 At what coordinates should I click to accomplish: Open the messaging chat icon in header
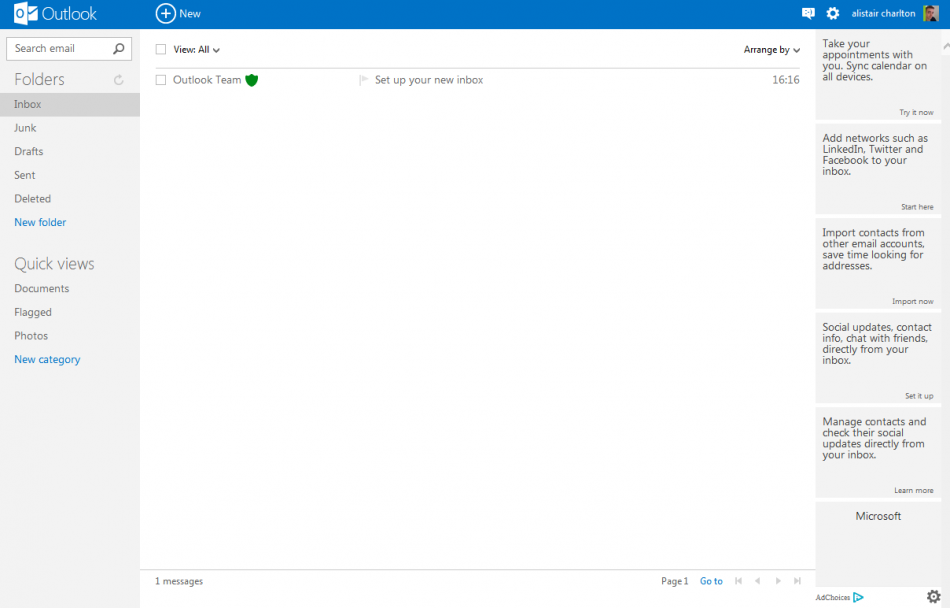click(808, 13)
